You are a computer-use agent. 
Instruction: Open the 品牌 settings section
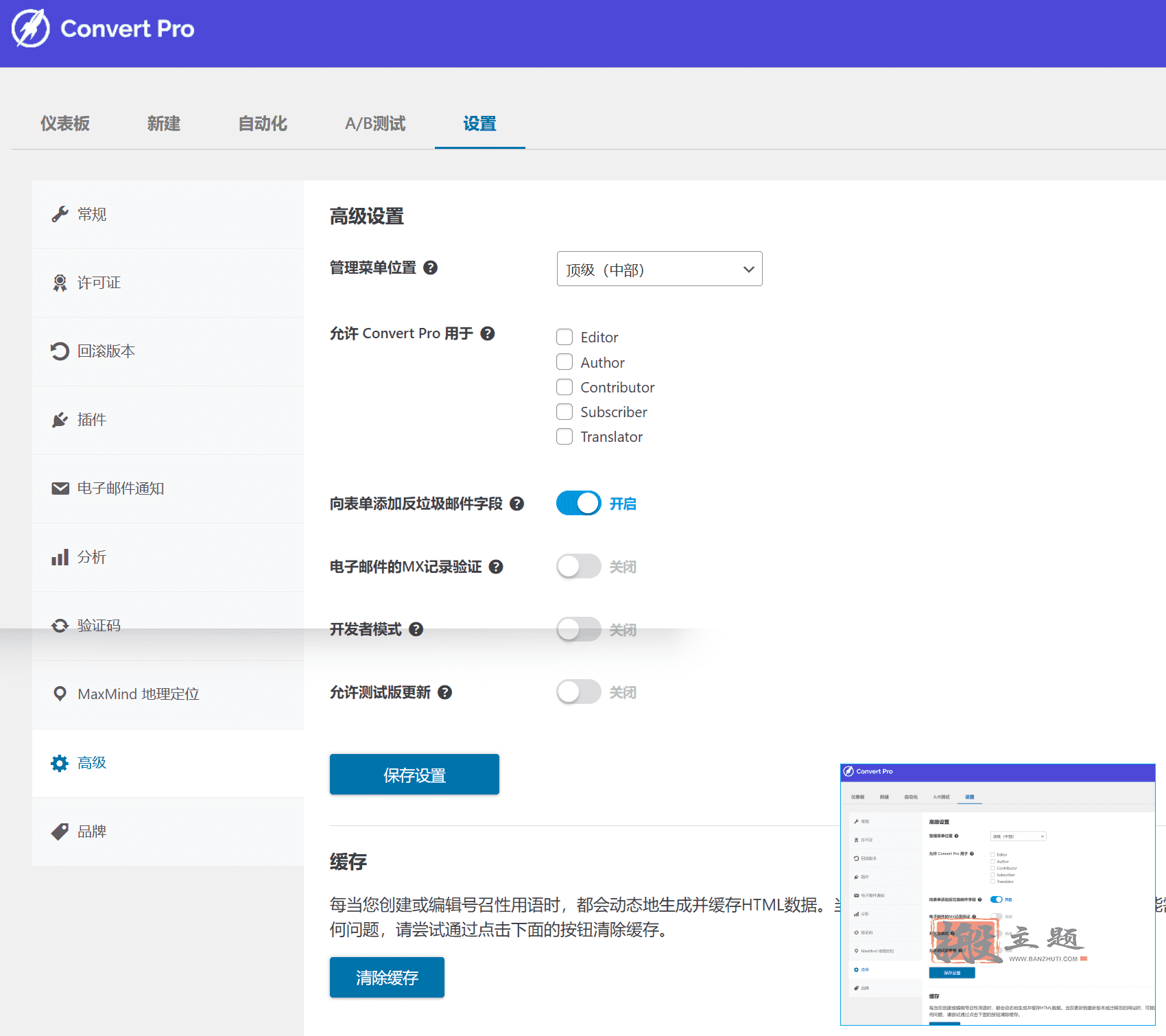168,832
